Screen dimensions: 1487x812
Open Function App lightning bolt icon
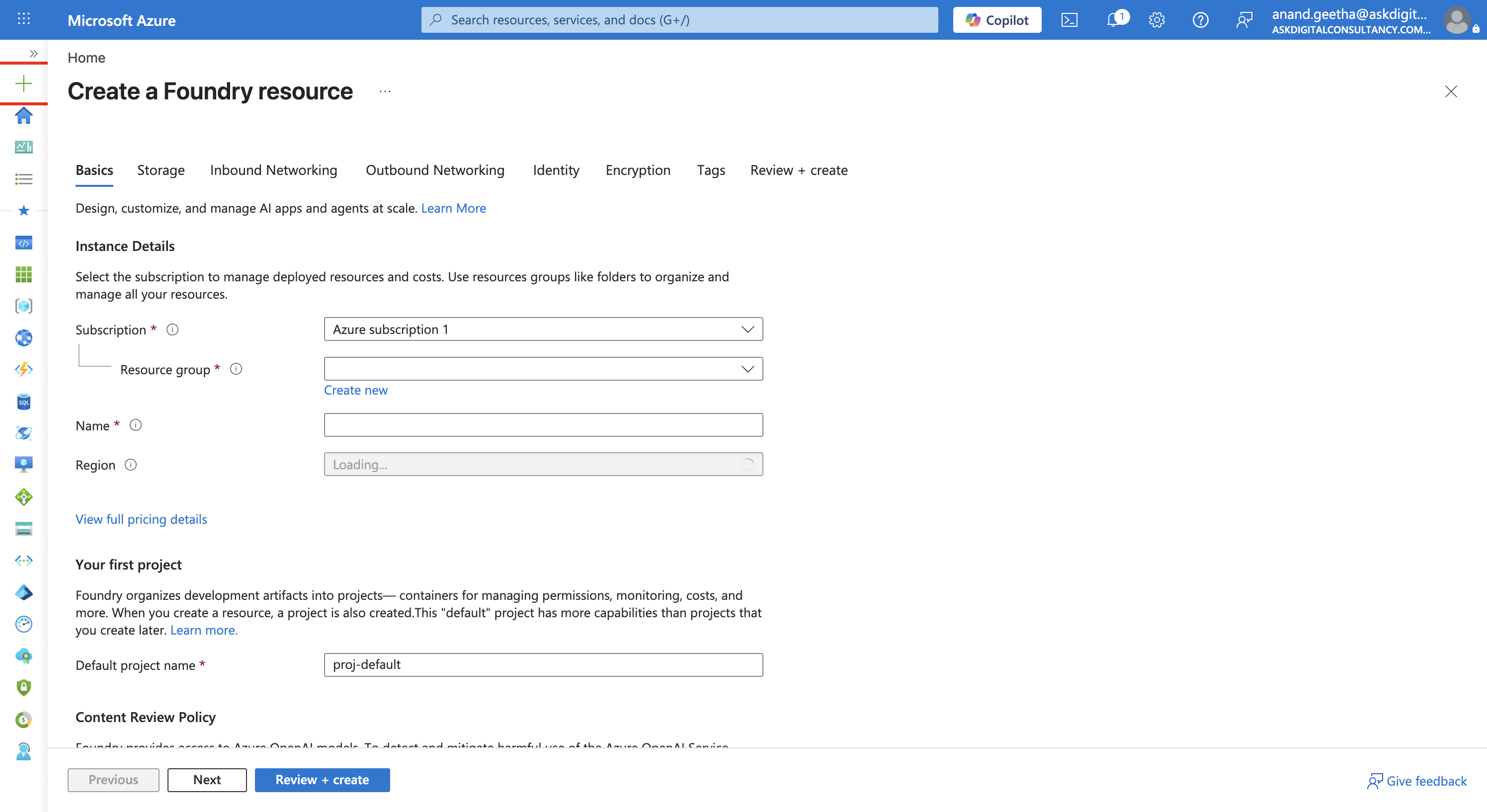24,370
